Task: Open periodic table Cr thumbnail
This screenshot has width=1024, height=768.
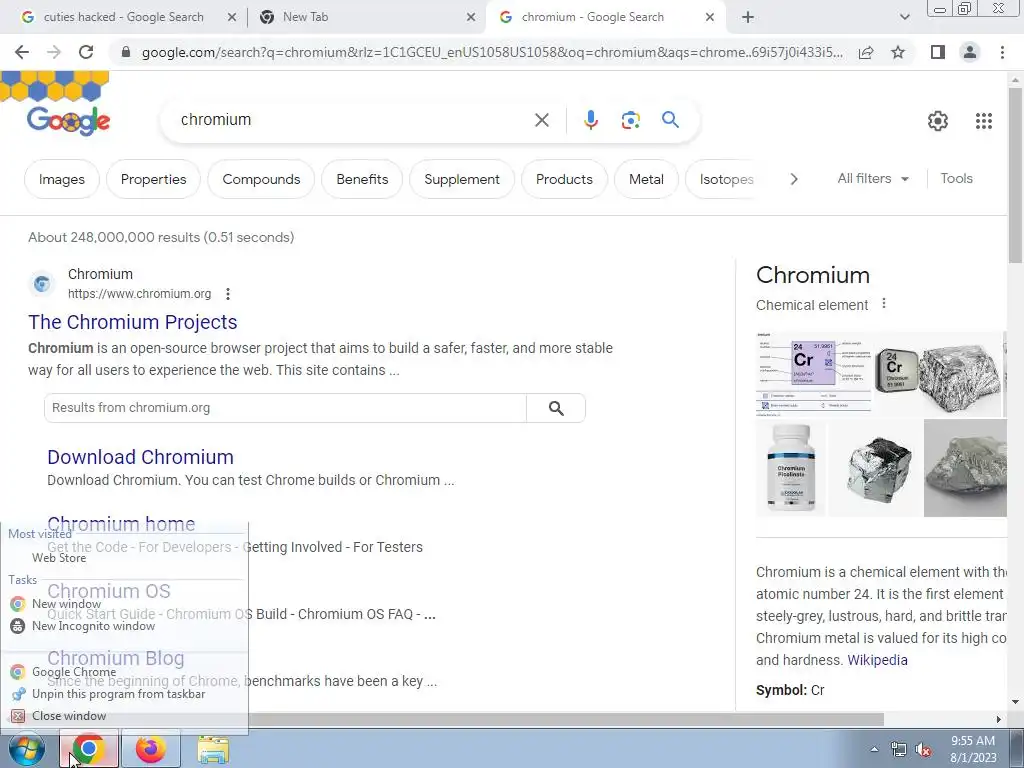Action: coord(813,374)
